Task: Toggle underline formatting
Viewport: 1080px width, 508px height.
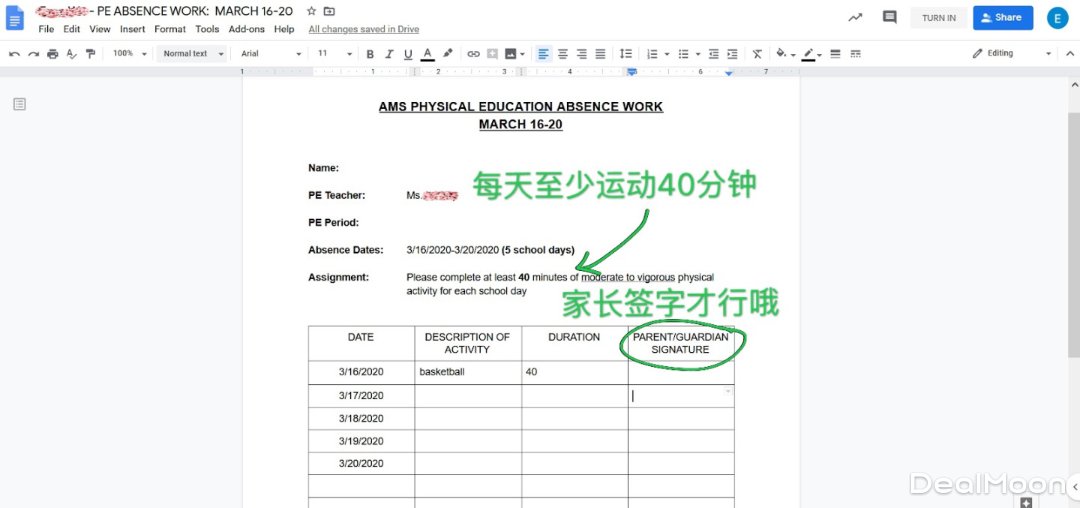Action: [408, 54]
